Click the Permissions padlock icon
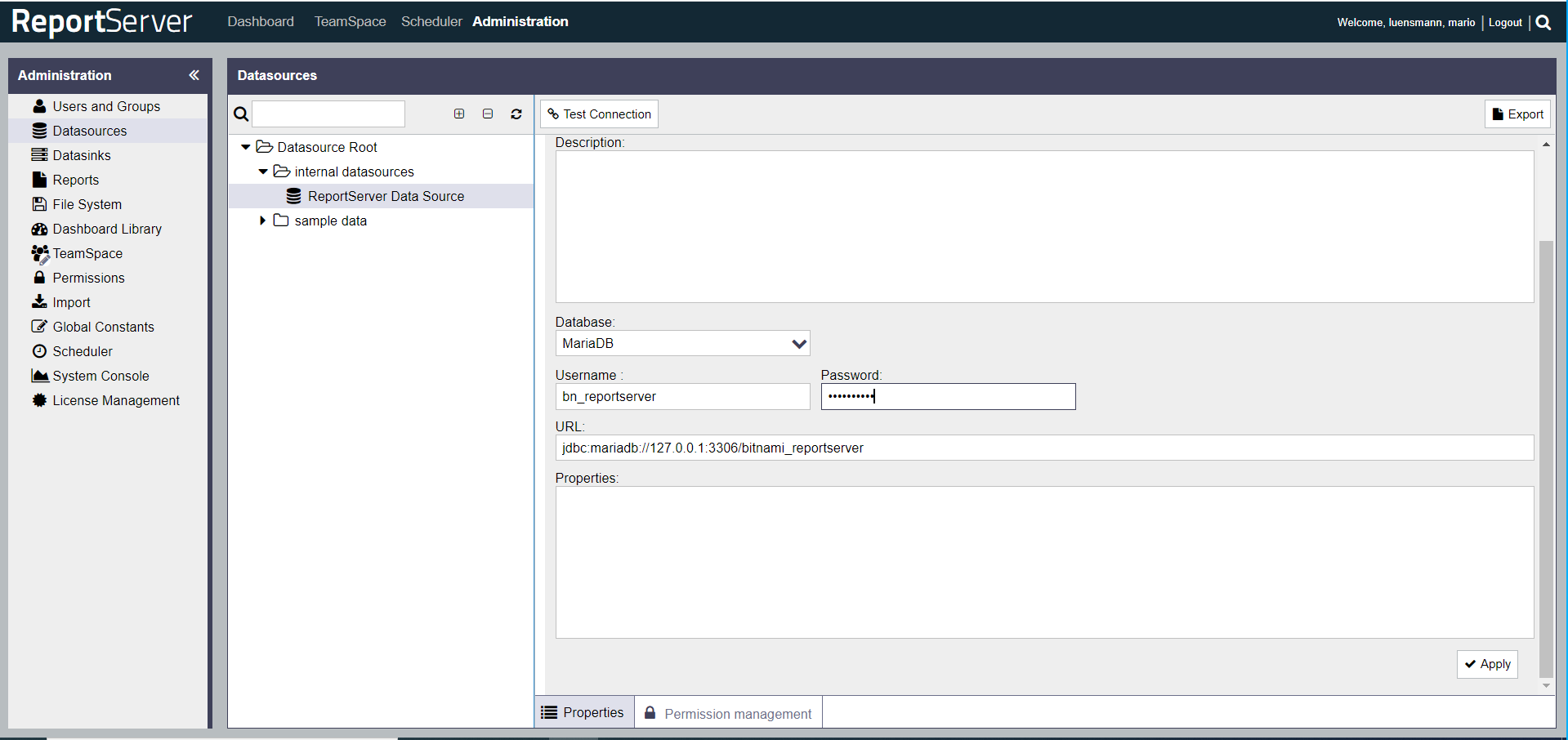 39,278
